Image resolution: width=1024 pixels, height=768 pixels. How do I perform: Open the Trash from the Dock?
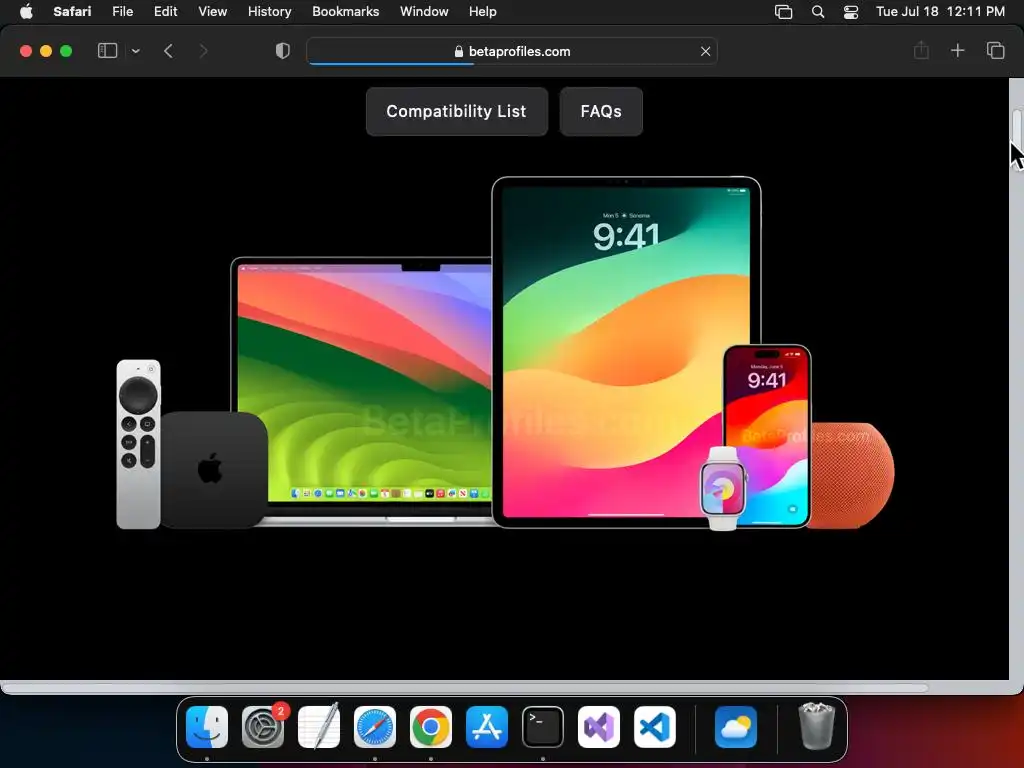(816, 726)
